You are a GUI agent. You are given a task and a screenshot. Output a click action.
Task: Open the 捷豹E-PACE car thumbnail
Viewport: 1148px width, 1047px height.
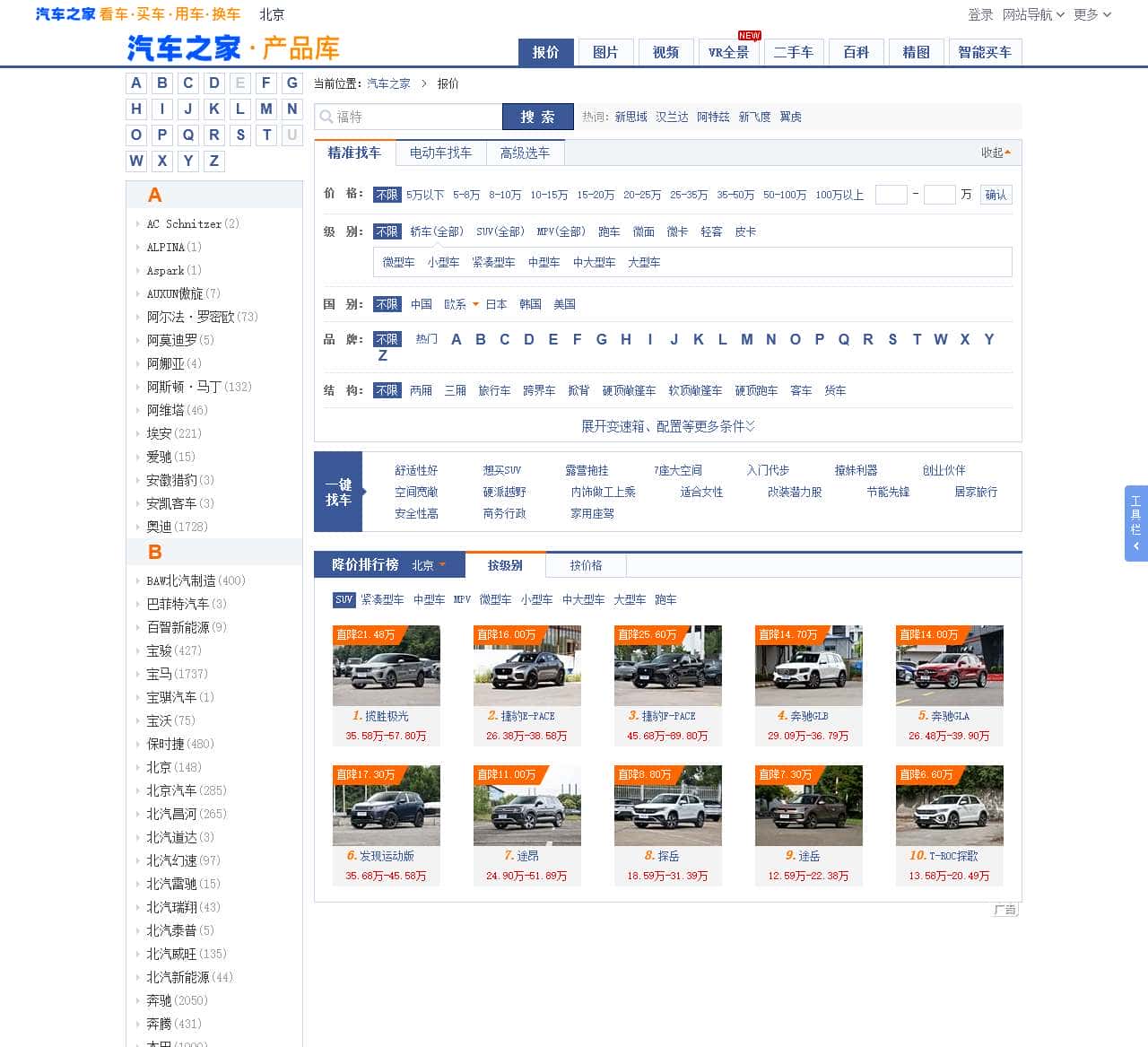click(527, 666)
